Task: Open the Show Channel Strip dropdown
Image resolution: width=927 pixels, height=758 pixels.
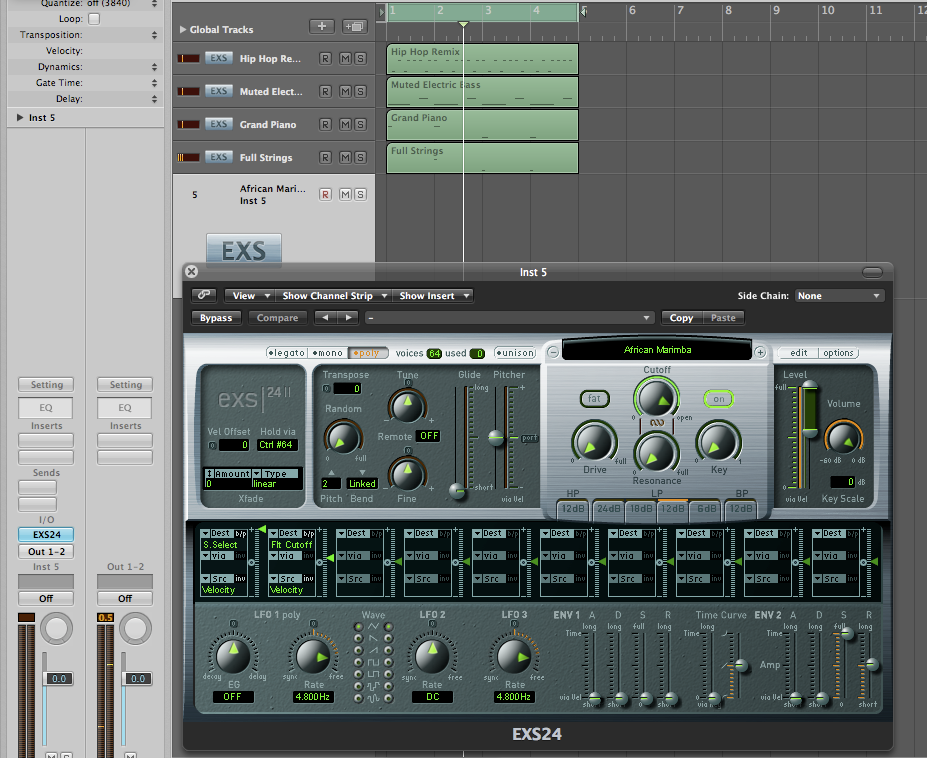Action: tap(335, 295)
